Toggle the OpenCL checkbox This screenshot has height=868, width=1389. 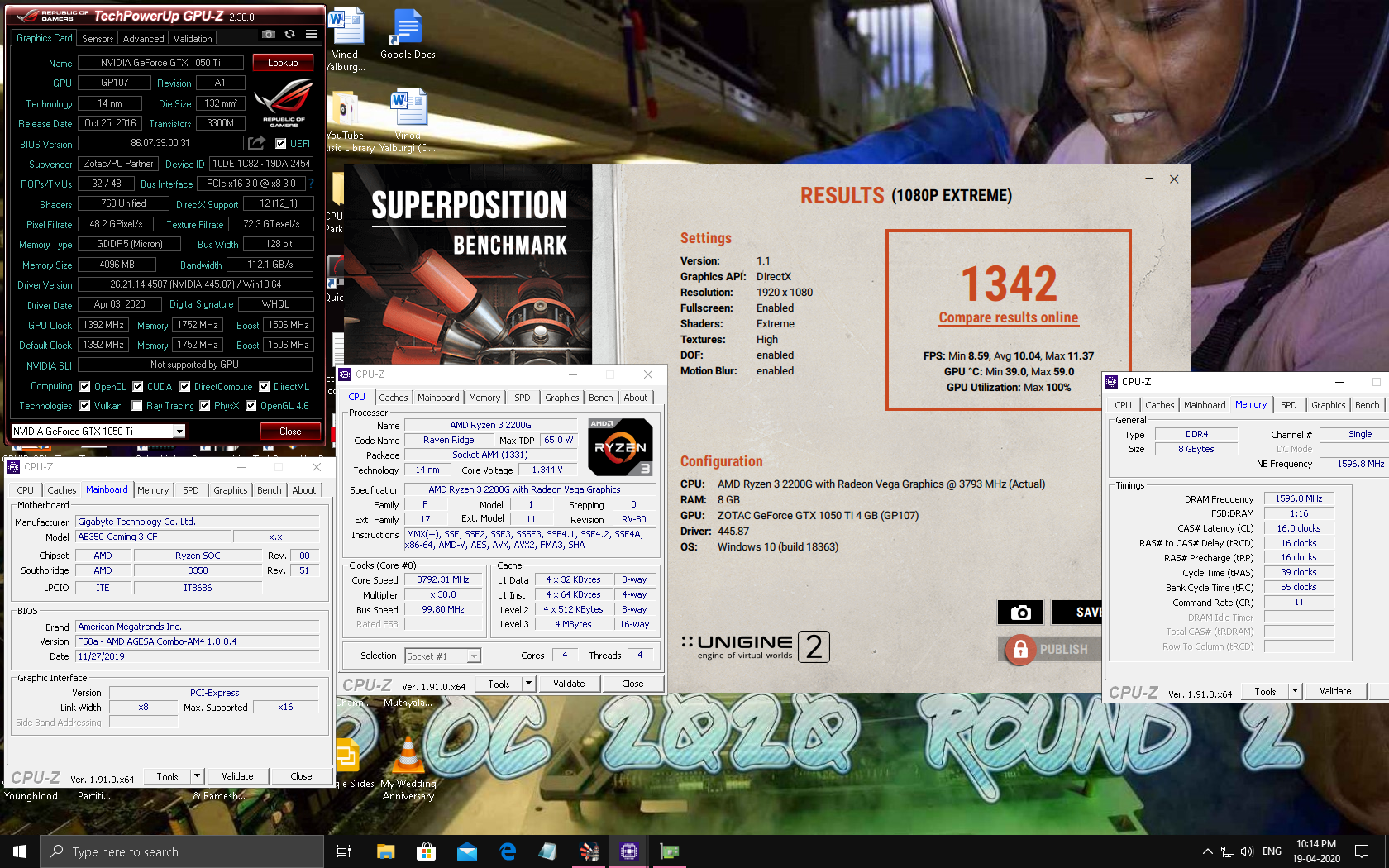84,386
